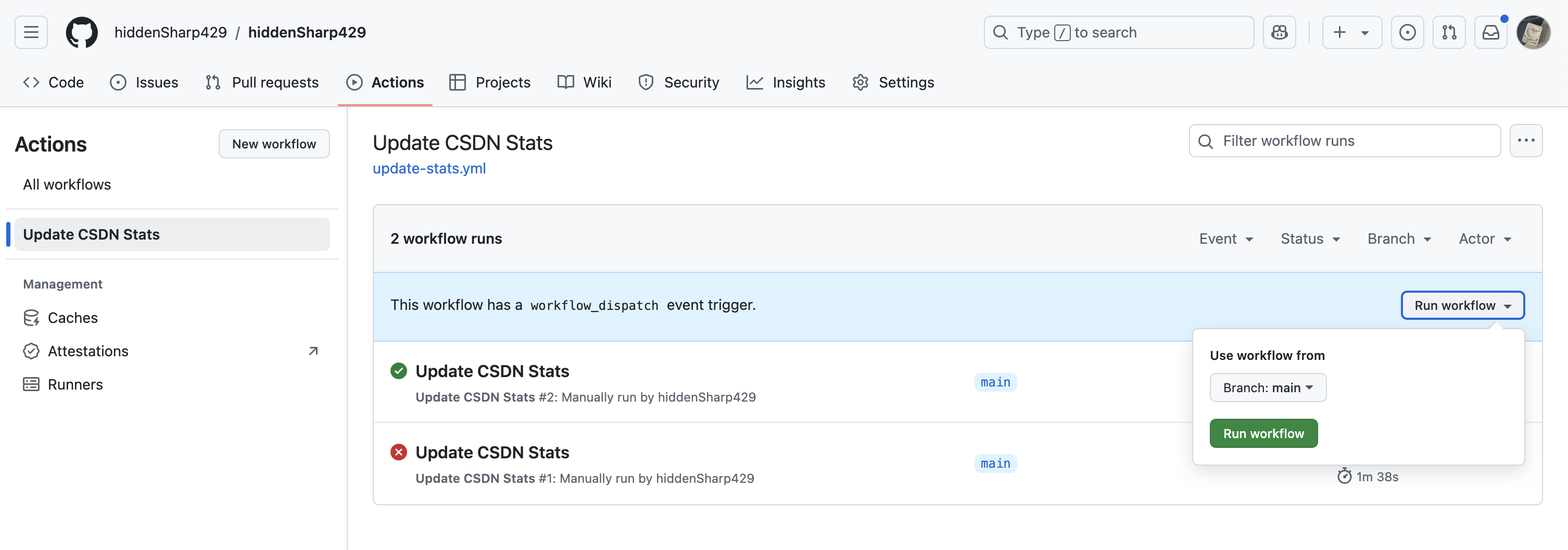
Task: Open the hamburger navigation menu
Action: [31, 32]
